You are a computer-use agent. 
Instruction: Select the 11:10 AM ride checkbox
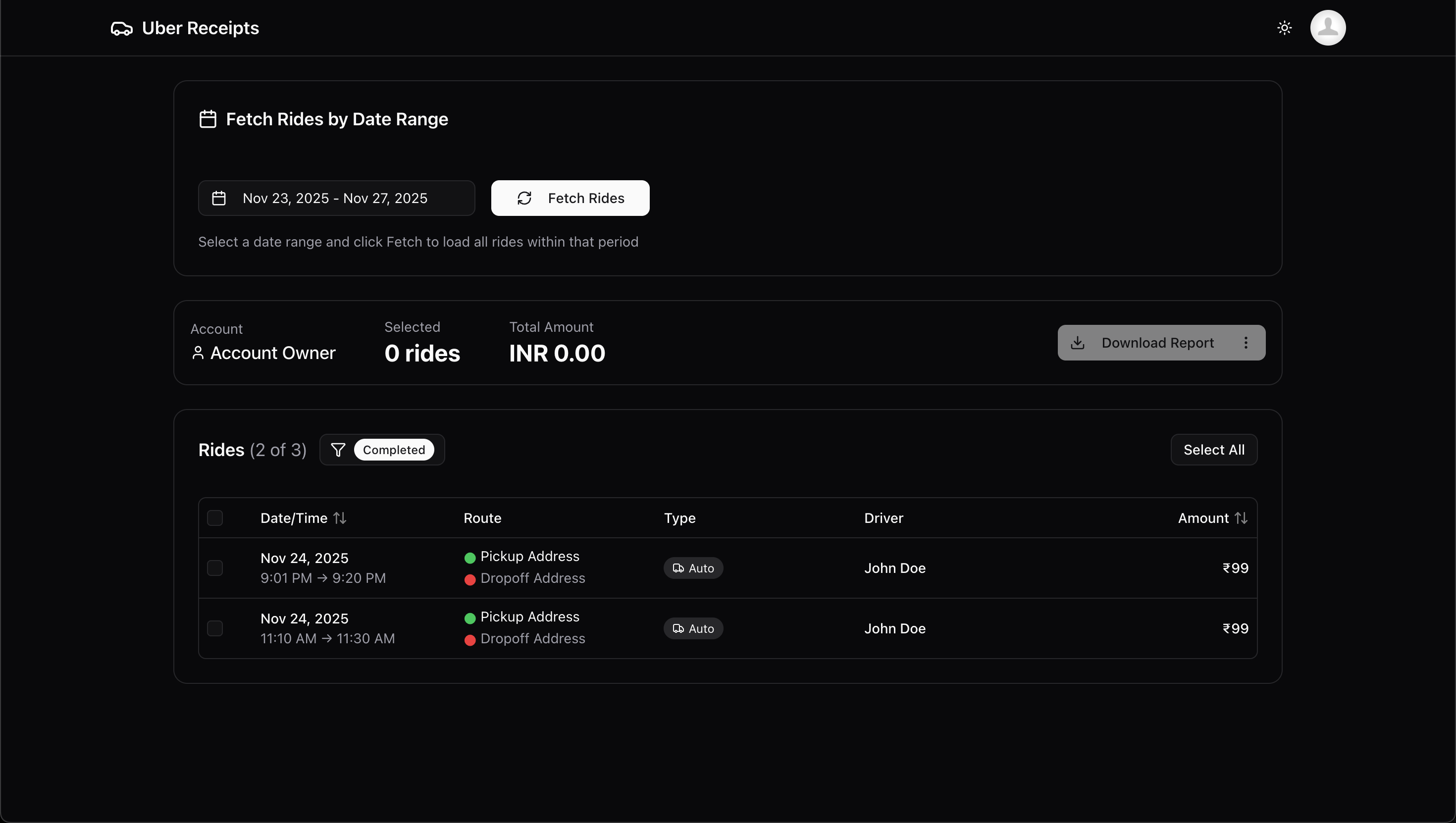pos(215,628)
